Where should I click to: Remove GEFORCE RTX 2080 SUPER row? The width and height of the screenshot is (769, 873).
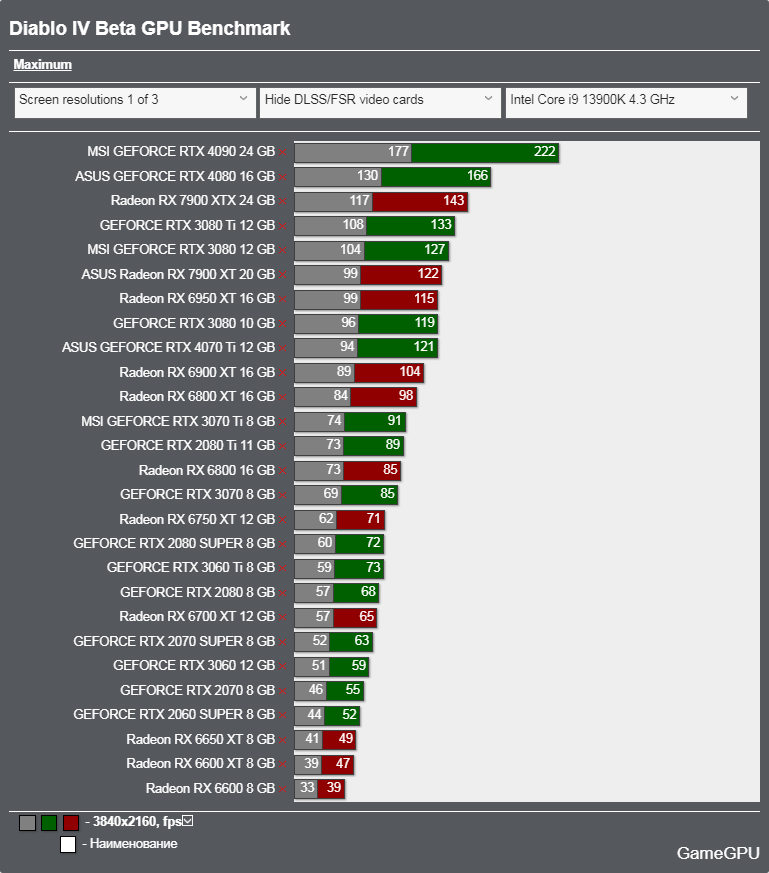pyautogui.click(x=283, y=545)
